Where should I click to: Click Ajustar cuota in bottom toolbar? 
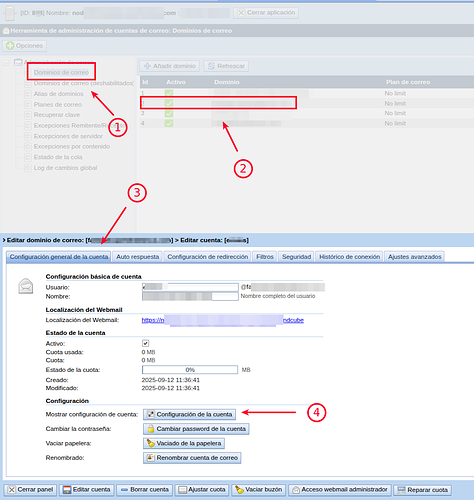(x=202, y=490)
